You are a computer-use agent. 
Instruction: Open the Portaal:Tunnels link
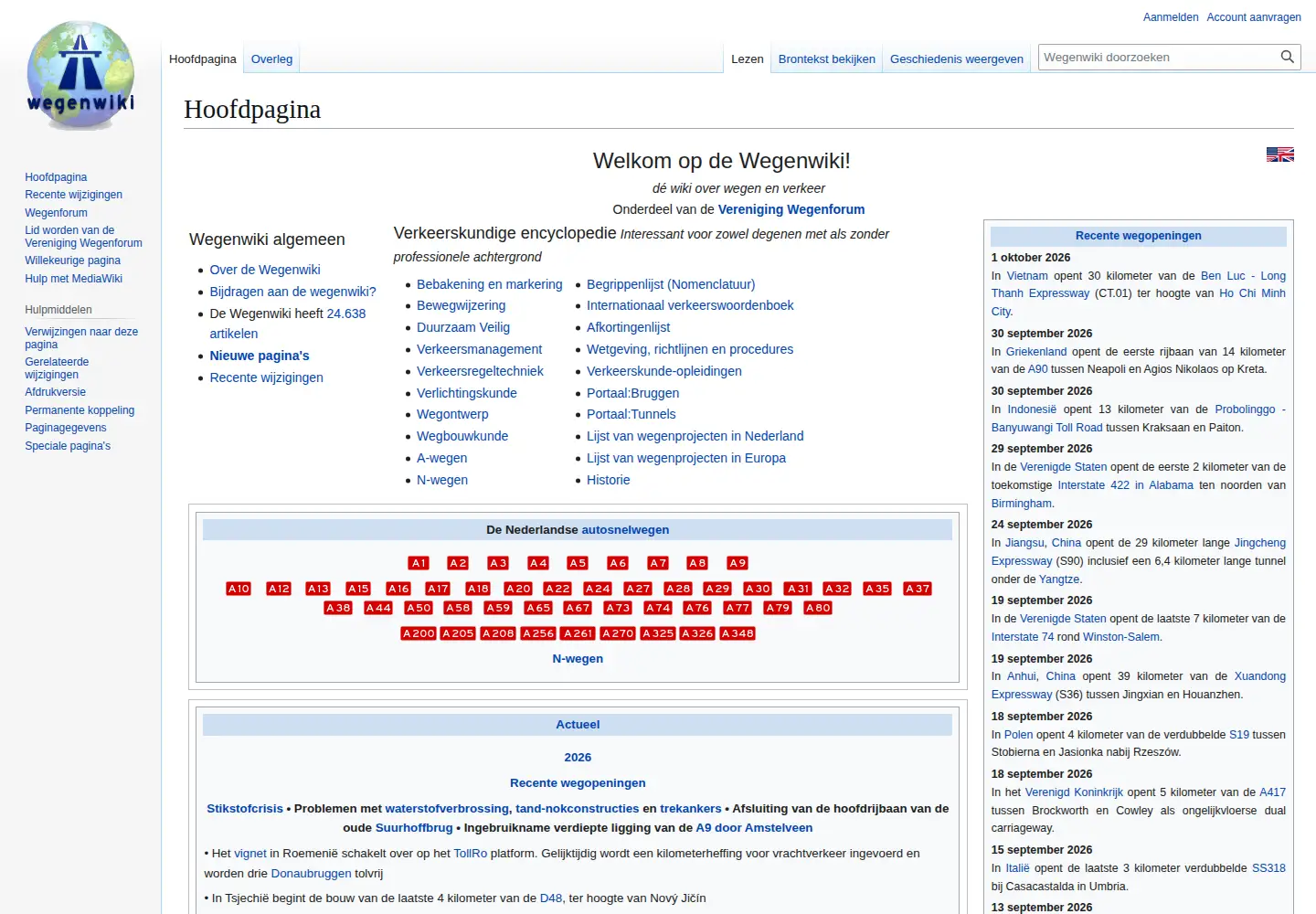point(631,414)
